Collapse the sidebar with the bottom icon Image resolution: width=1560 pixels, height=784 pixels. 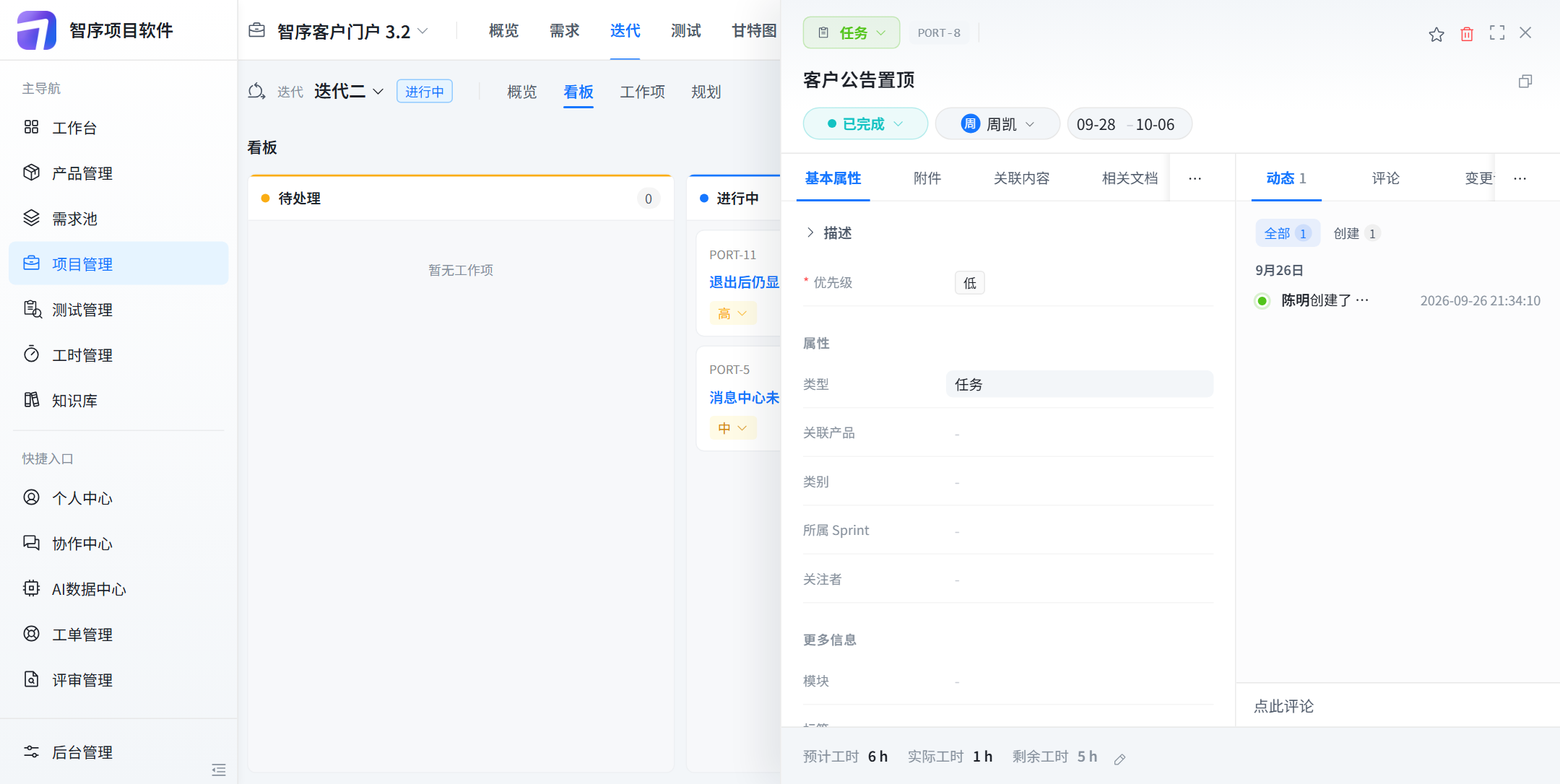219,770
